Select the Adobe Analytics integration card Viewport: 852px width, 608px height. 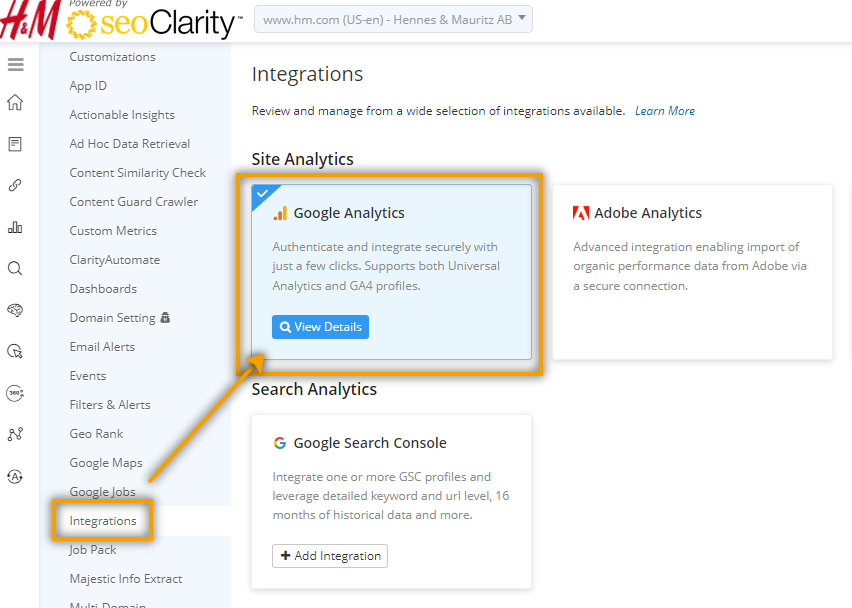pos(692,270)
